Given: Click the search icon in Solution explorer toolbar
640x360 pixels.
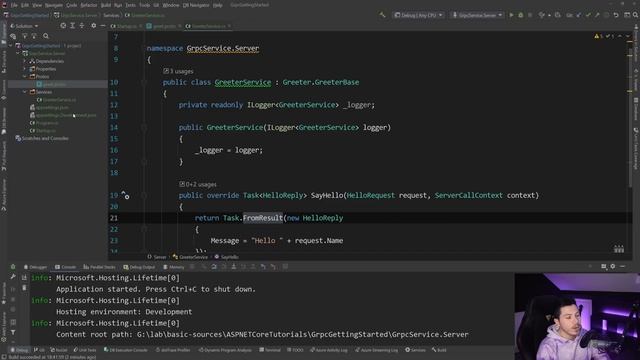Looking at the screenshot, I should coord(46,36).
